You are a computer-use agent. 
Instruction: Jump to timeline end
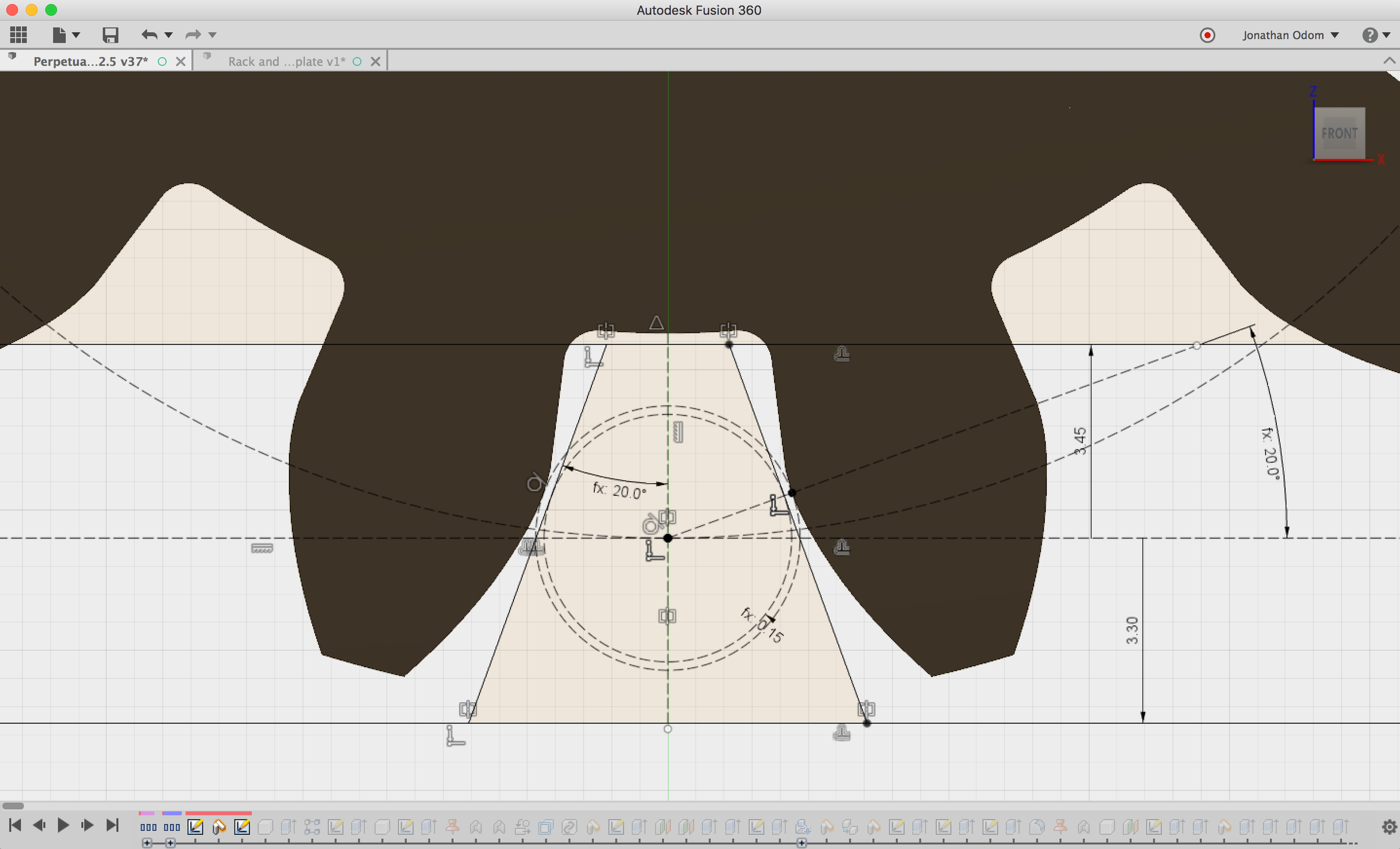pos(113,825)
